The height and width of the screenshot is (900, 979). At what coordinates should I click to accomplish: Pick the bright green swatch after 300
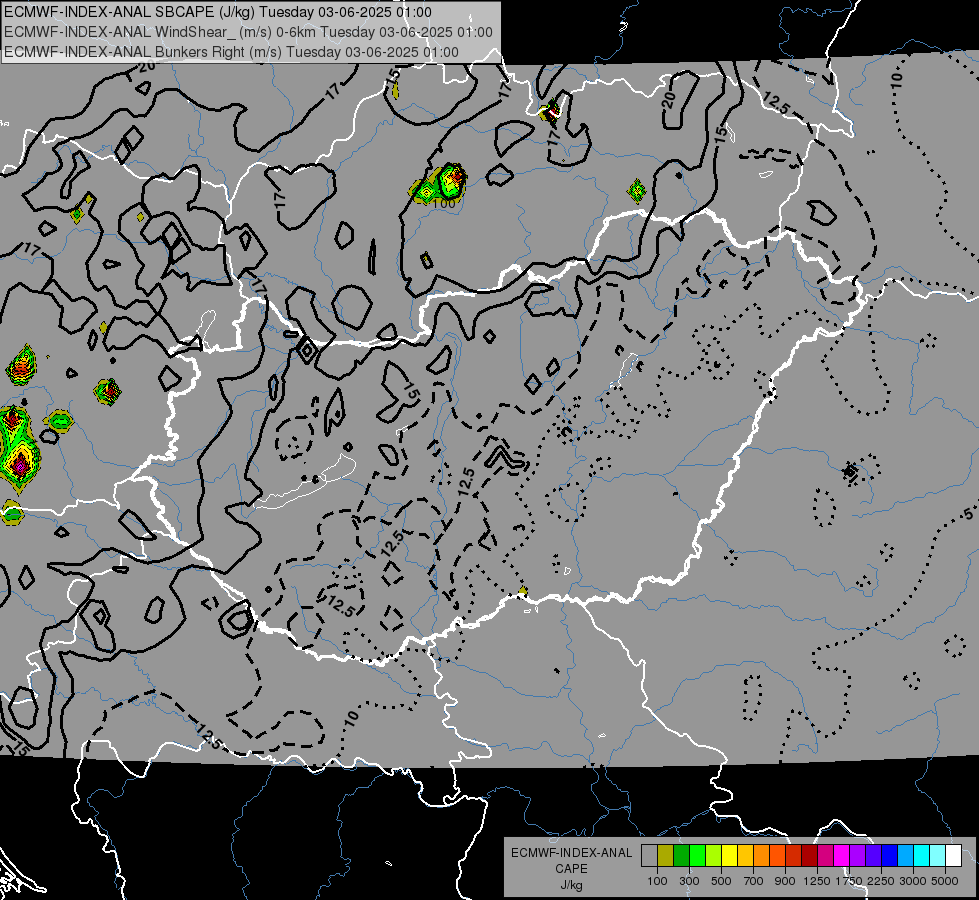pyautogui.click(x=697, y=855)
